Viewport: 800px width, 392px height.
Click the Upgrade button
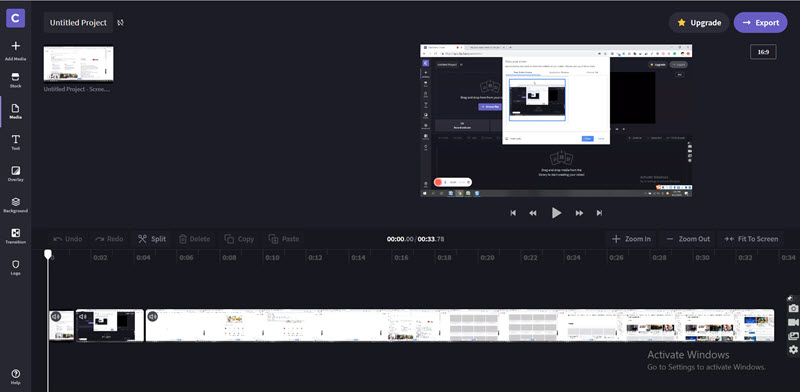[698, 22]
